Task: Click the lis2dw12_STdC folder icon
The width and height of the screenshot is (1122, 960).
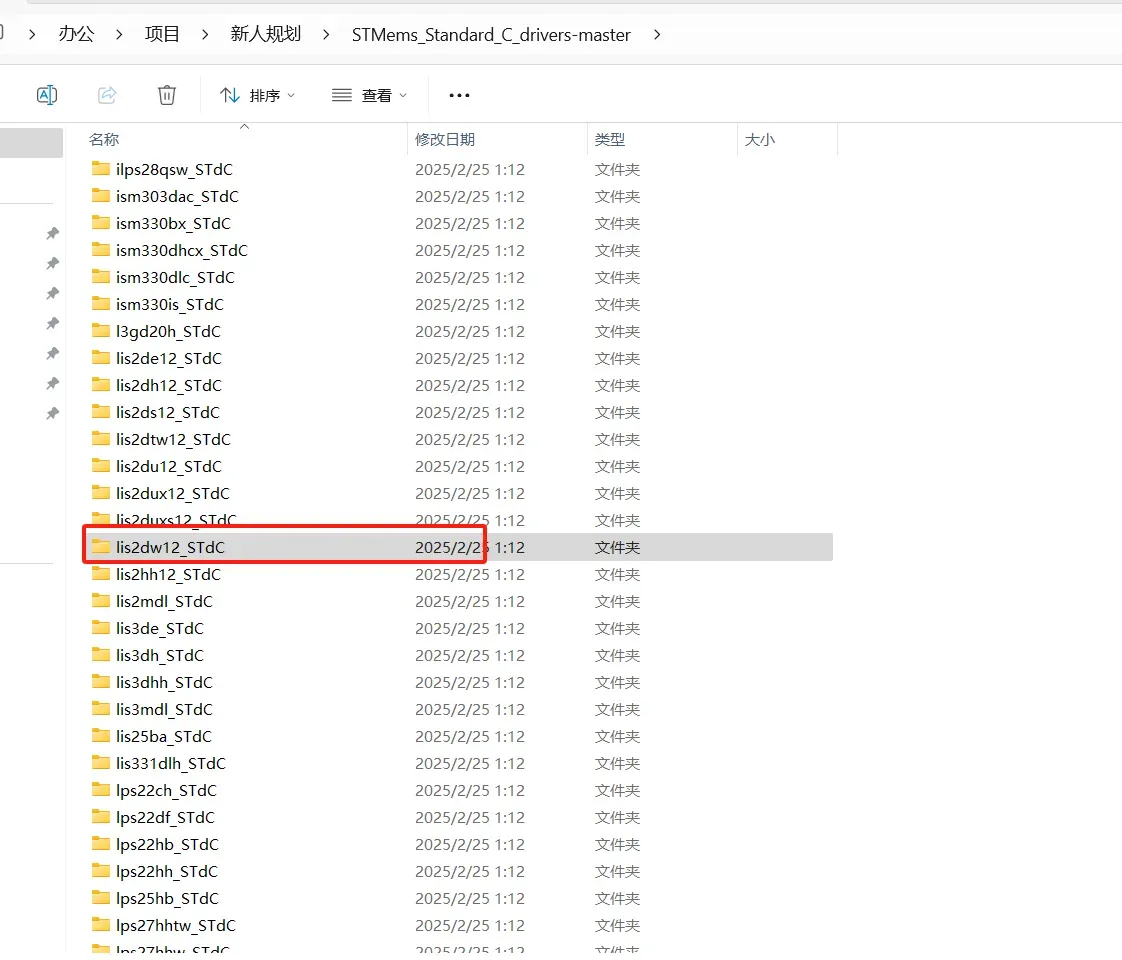Action: tap(101, 547)
